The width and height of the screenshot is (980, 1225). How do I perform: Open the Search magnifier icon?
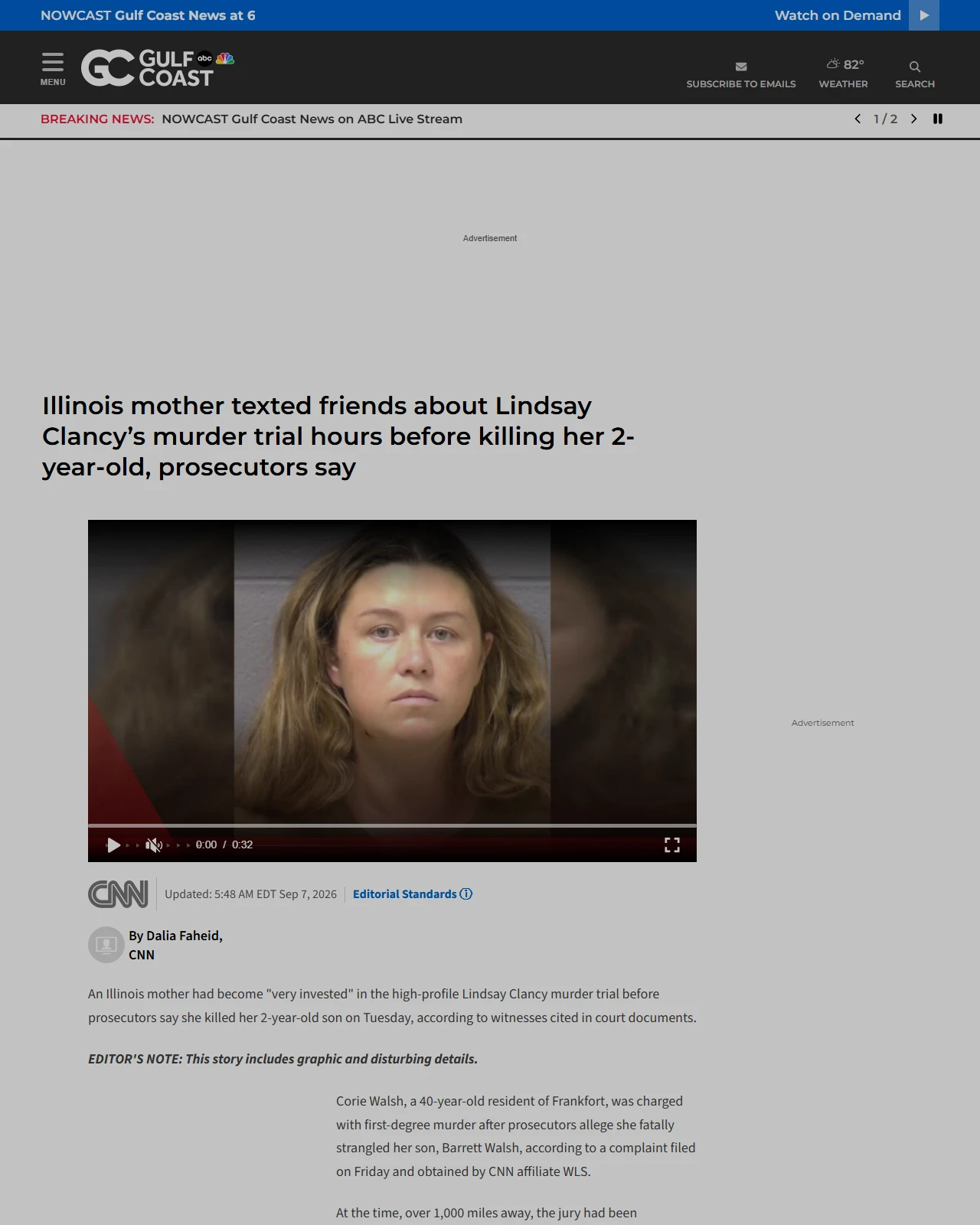point(915,67)
